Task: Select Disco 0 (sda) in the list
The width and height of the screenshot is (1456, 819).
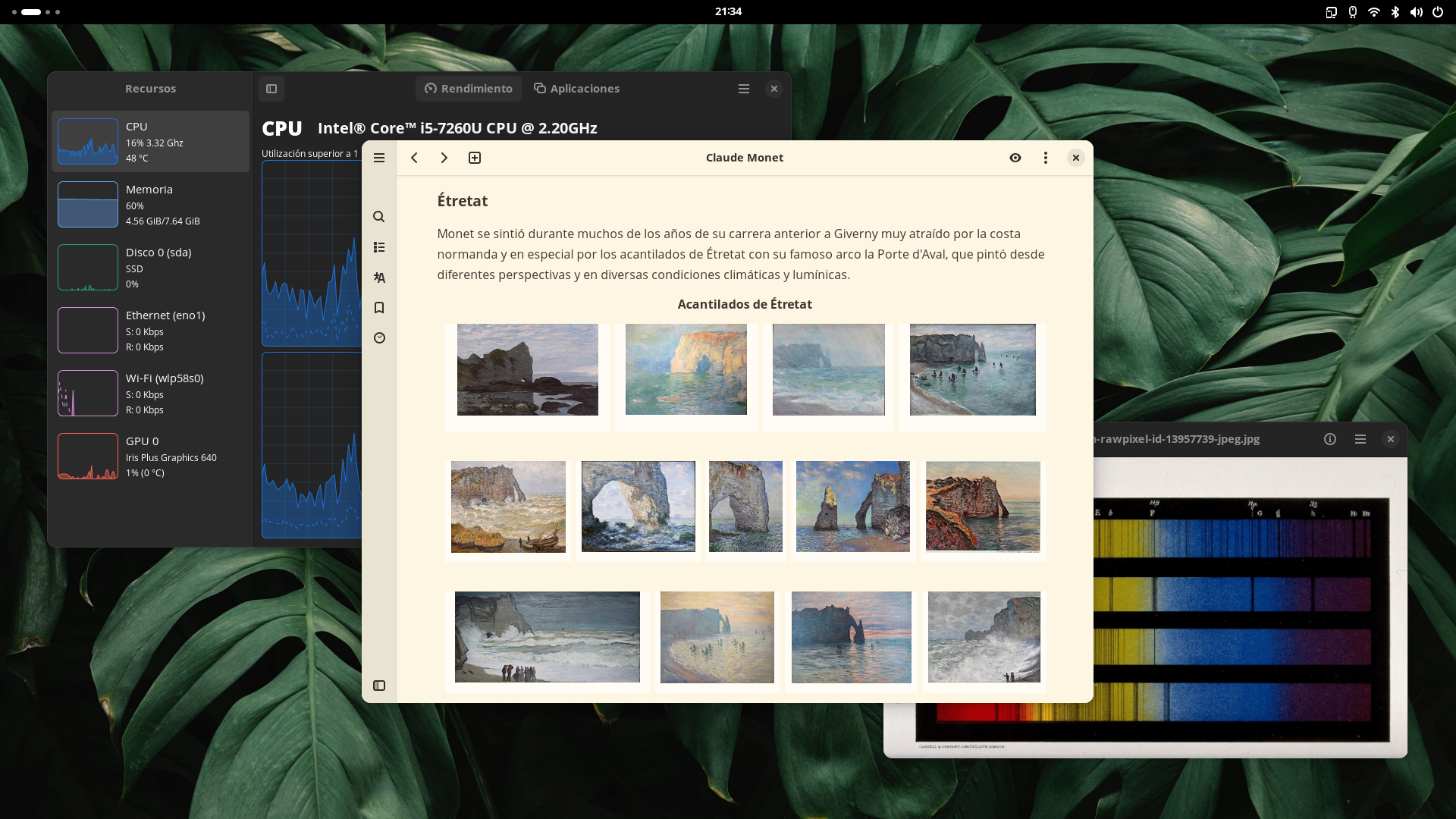Action: tap(150, 268)
